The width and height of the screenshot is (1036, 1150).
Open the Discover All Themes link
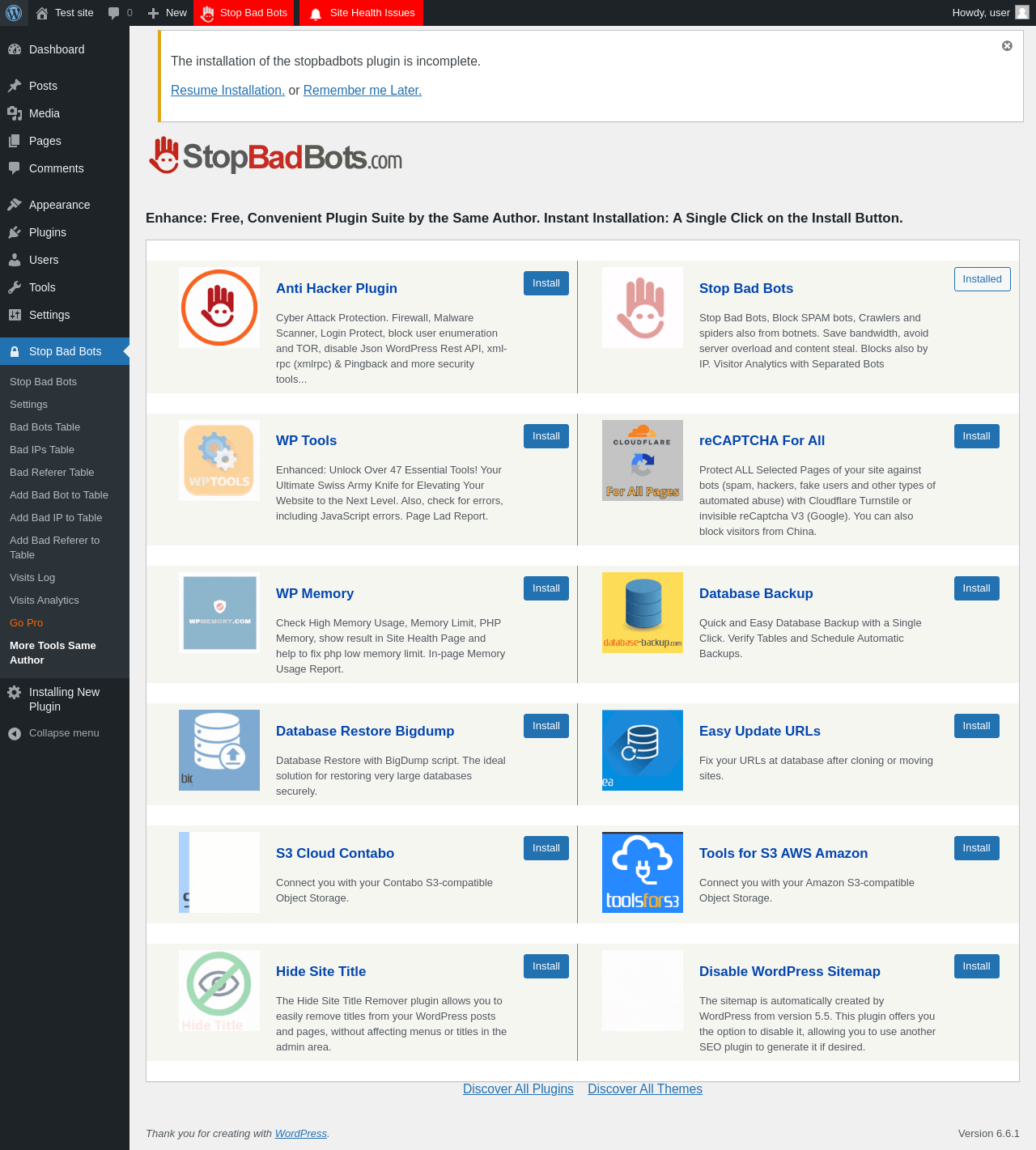(x=645, y=1089)
